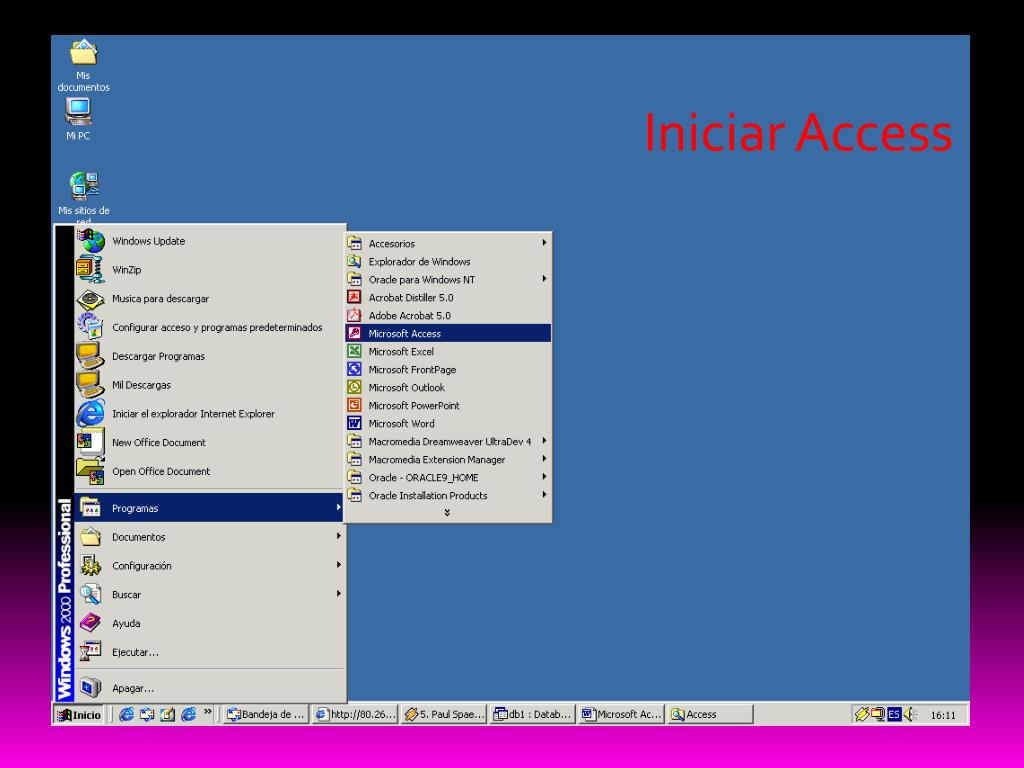Open Windows Update from Start menu
This screenshot has height=768, width=1024.
(x=209, y=241)
